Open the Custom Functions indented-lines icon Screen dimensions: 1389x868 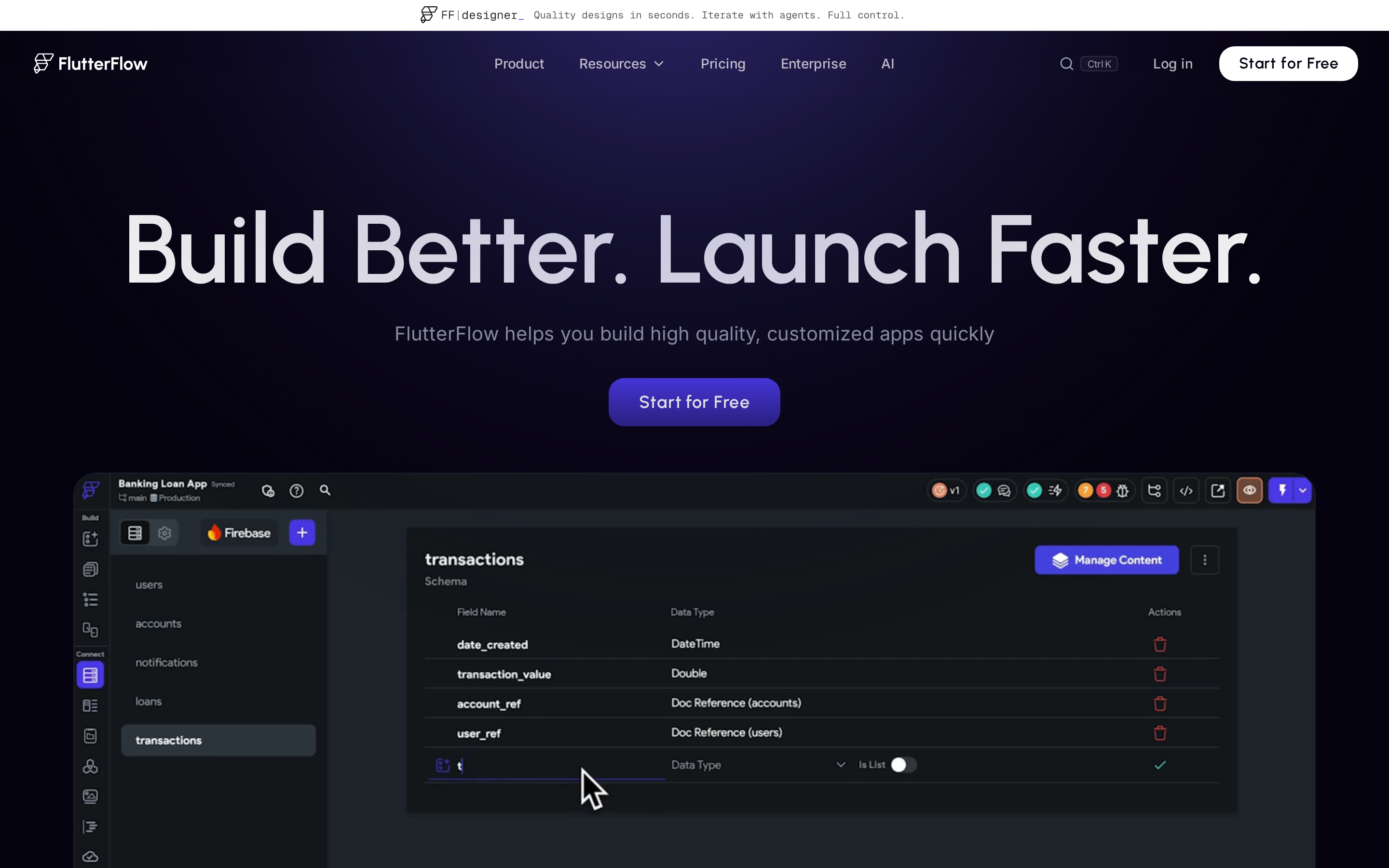click(90, 827)
